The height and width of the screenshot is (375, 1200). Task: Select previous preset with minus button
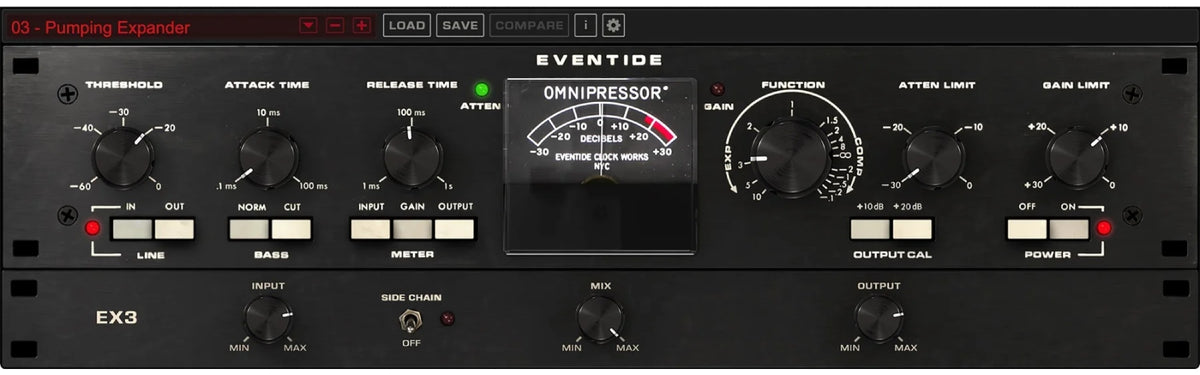(335, 25)
